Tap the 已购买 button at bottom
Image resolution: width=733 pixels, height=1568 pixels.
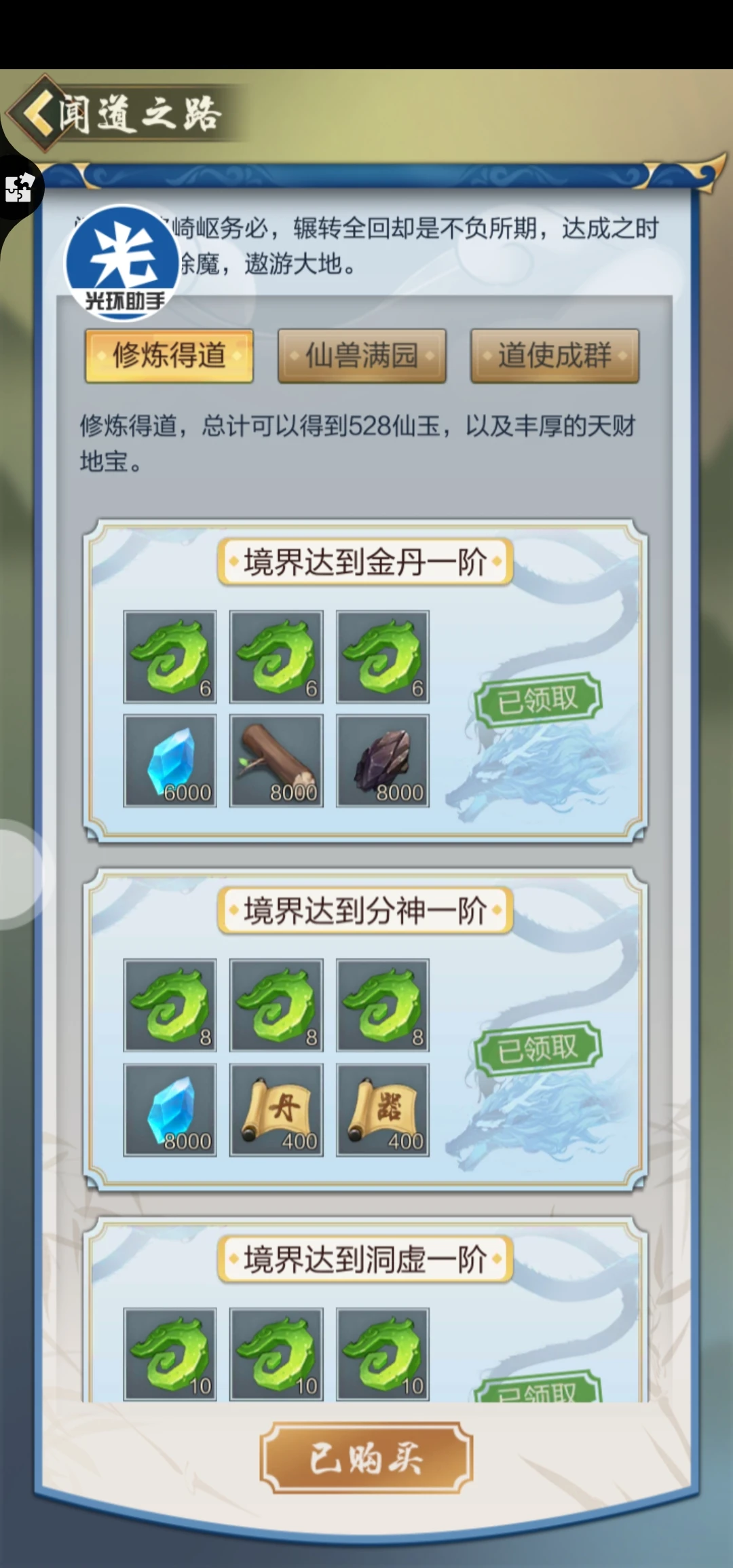click(x=366, y=1458)
